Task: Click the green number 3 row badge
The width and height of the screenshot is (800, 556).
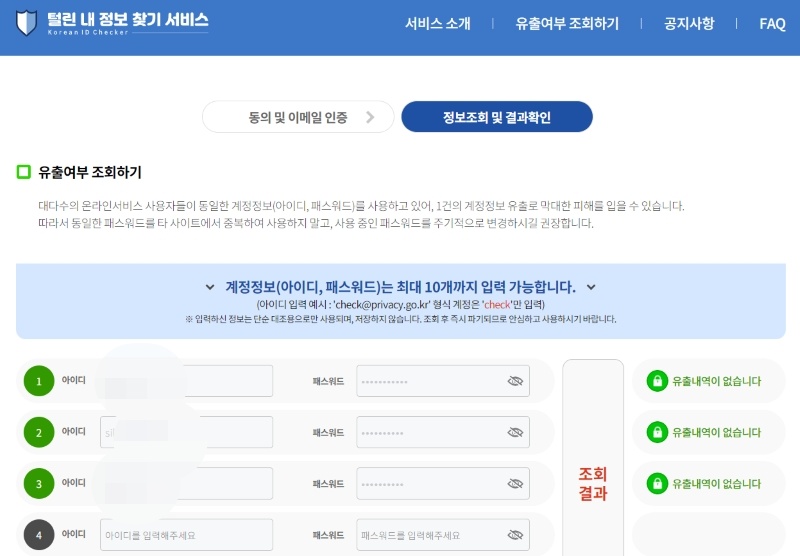Action: tap(39, 484)
